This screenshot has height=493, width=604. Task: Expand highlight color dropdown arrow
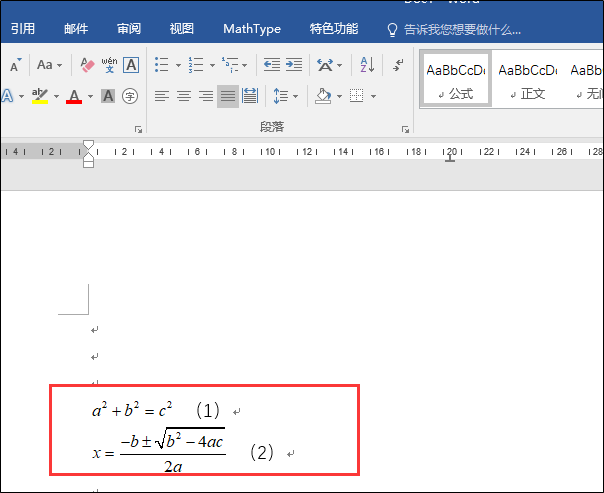pos(56,96)
